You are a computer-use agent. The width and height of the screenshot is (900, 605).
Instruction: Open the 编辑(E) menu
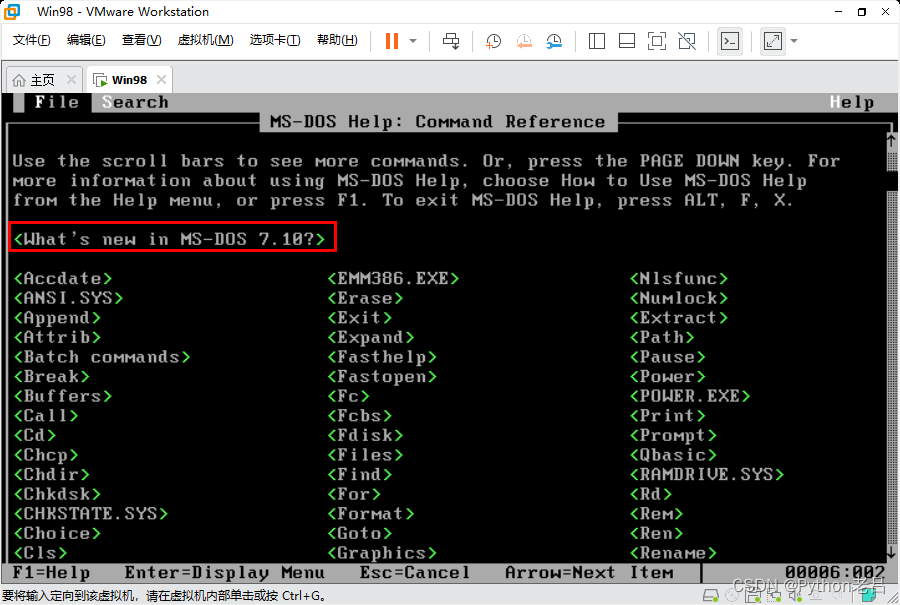[x=86, y=40]
